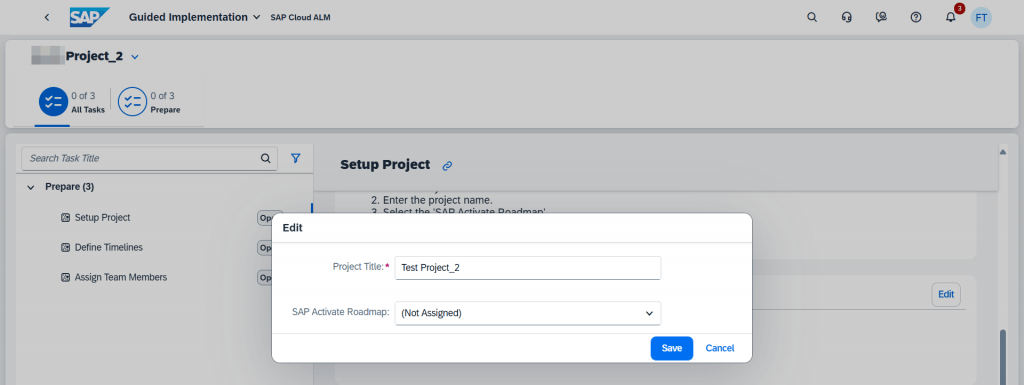Click search icon in Search Task Title

click(x=266, y=158)
